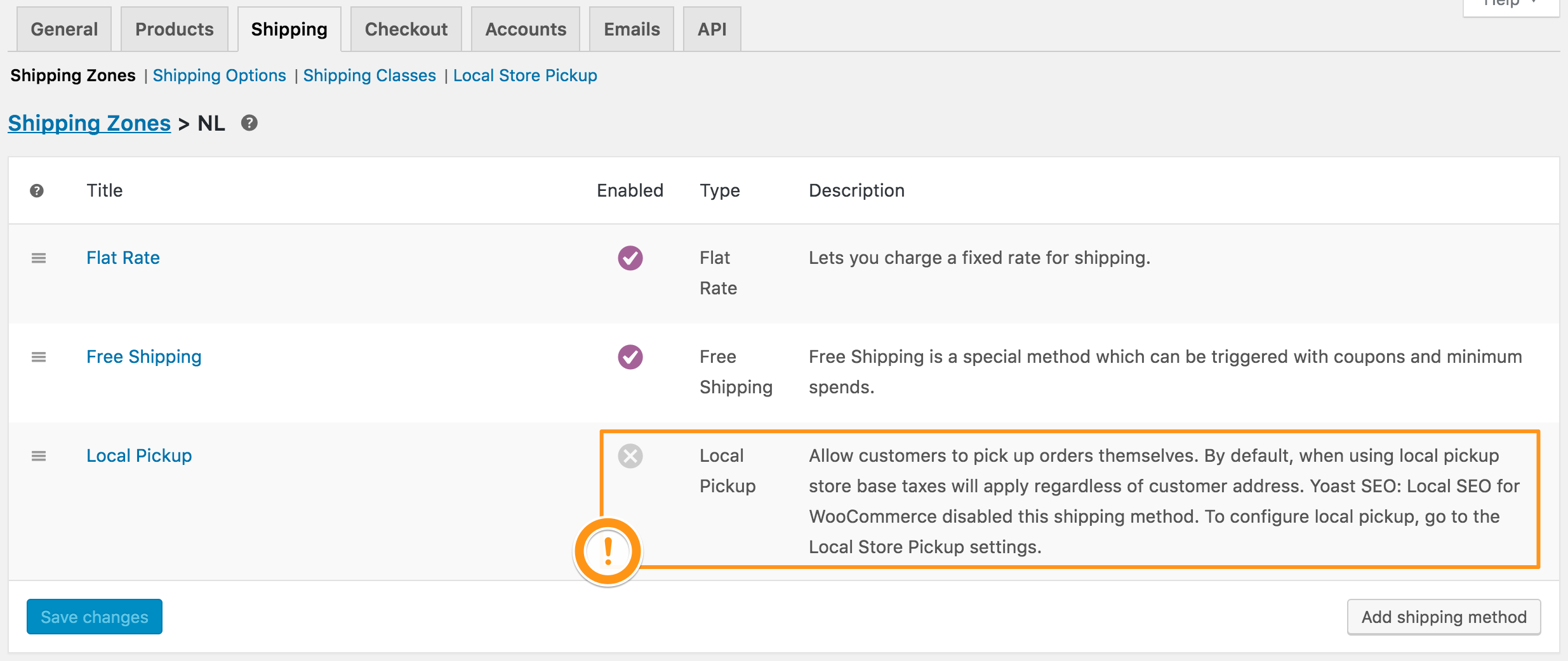
Task: Click the help icon next to NL heading
Action: coord(249,123)
